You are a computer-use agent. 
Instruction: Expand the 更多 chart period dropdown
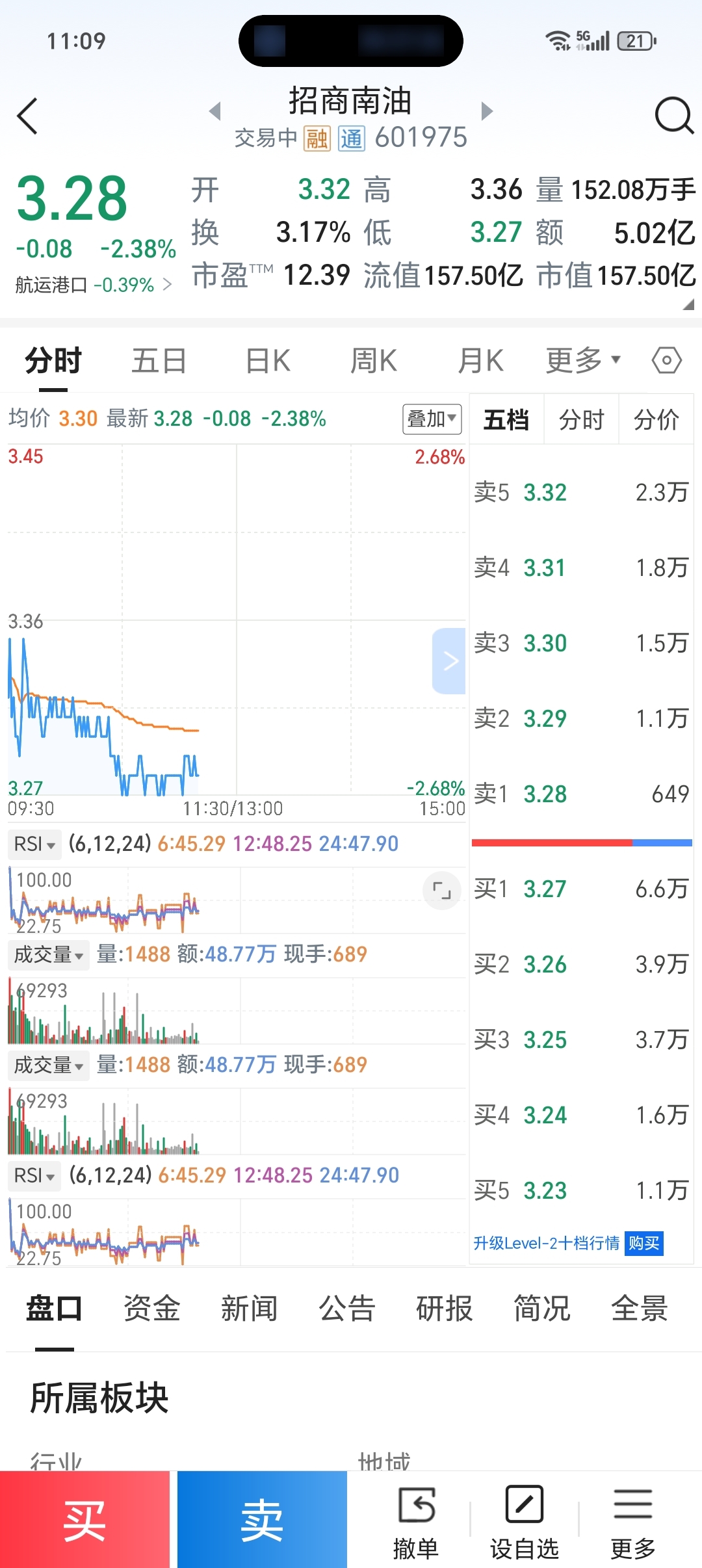[x=583, y=360]
